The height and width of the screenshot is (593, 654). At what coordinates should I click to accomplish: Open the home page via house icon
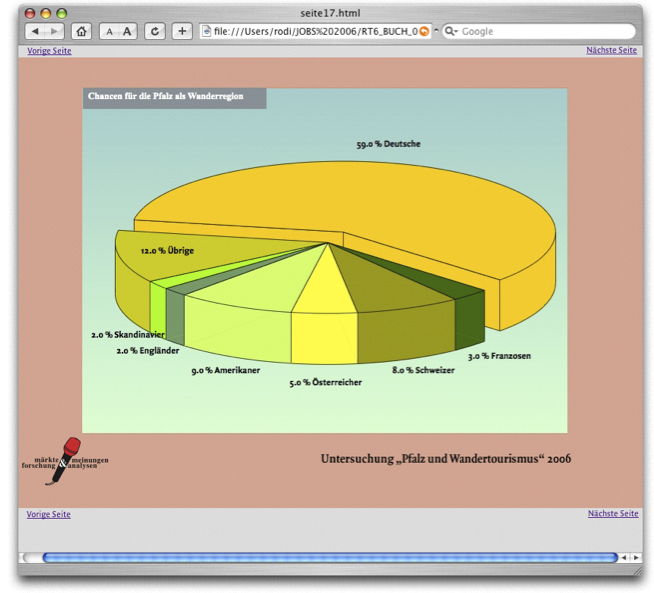click(82, 32)
